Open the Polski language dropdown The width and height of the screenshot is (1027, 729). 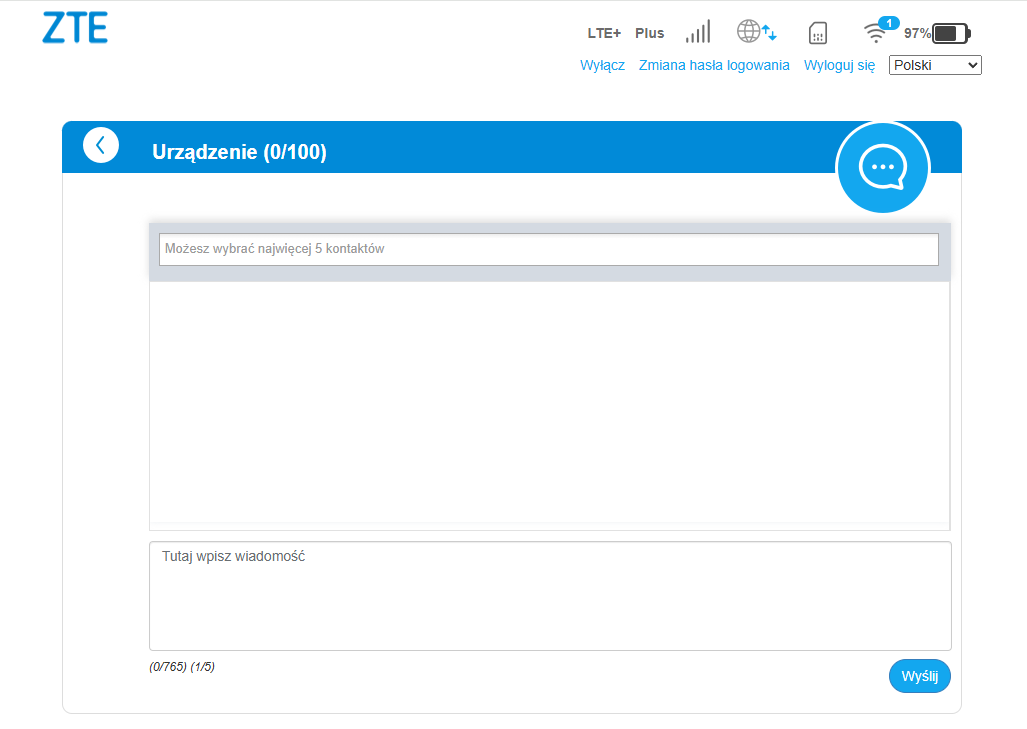coord(935,65)
